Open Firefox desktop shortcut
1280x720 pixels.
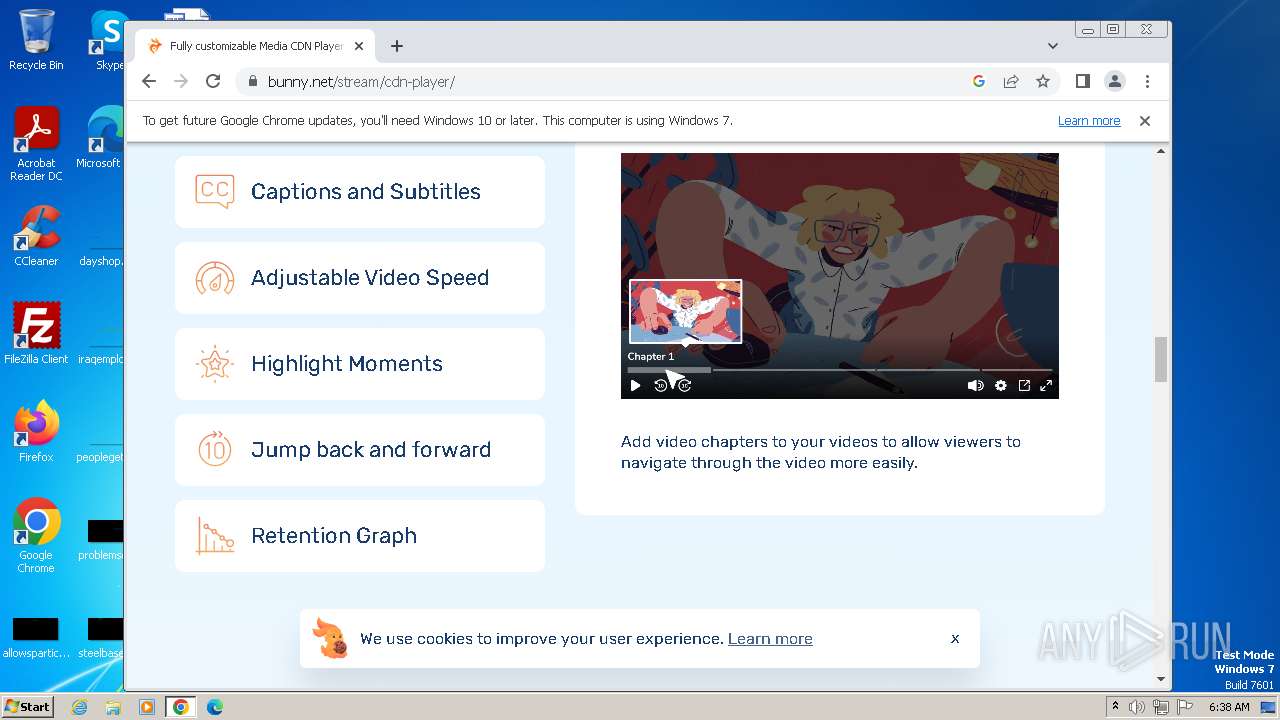[36, 431]
